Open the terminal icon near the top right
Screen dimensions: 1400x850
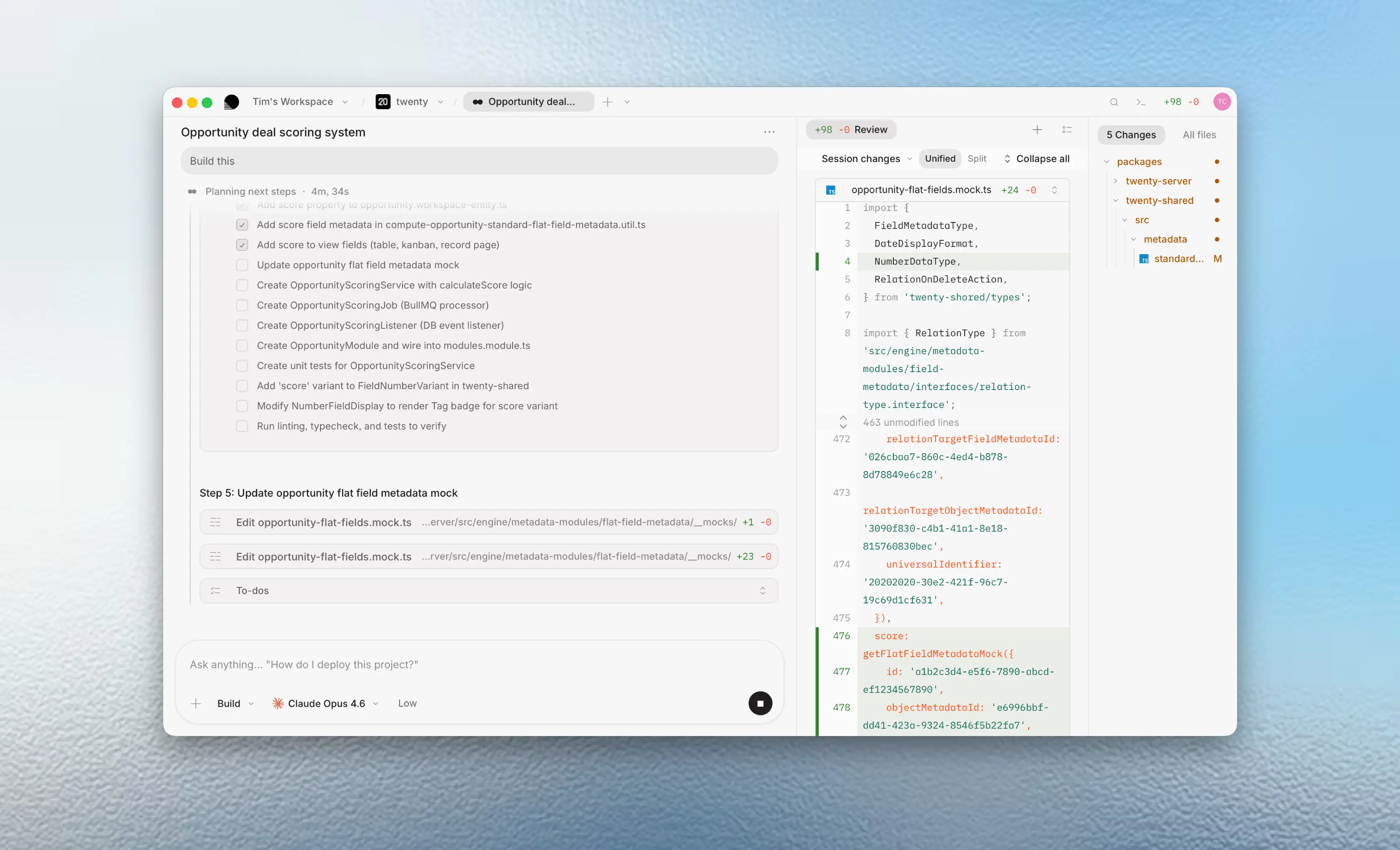tap(1142, 102)
